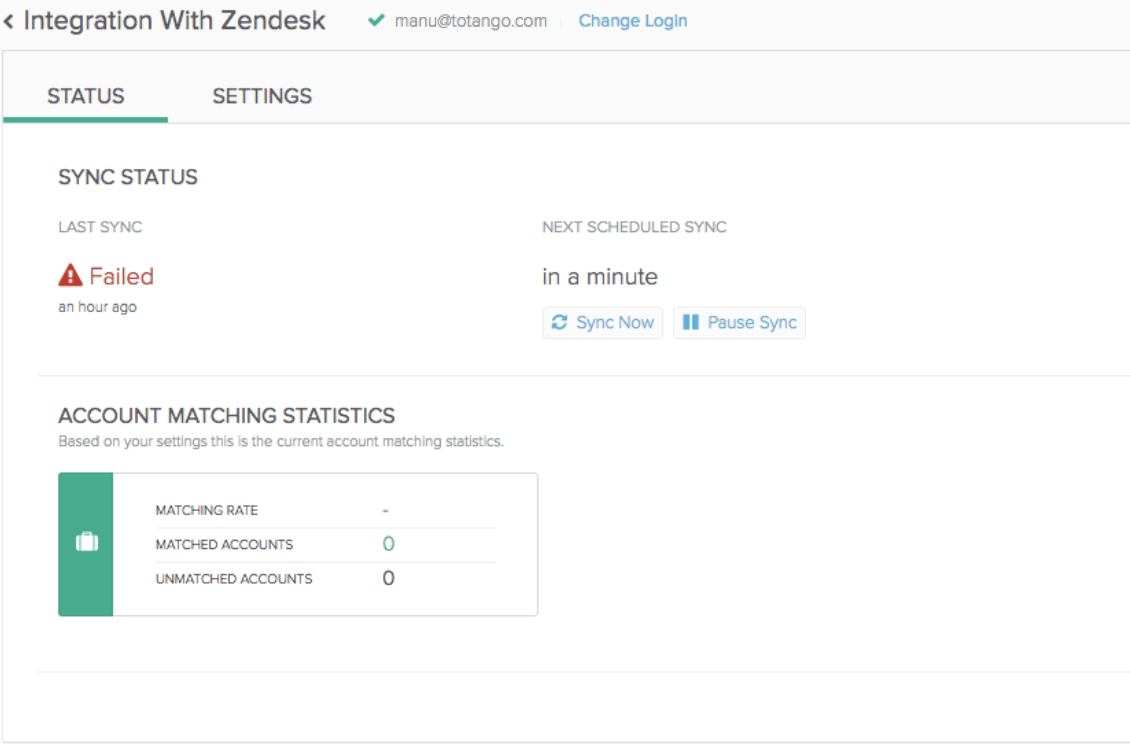Image resolution: width=1130 pixels, height=744 pixels.
Task: Click the manu@totango.com email text
Action: click(471, 21)
